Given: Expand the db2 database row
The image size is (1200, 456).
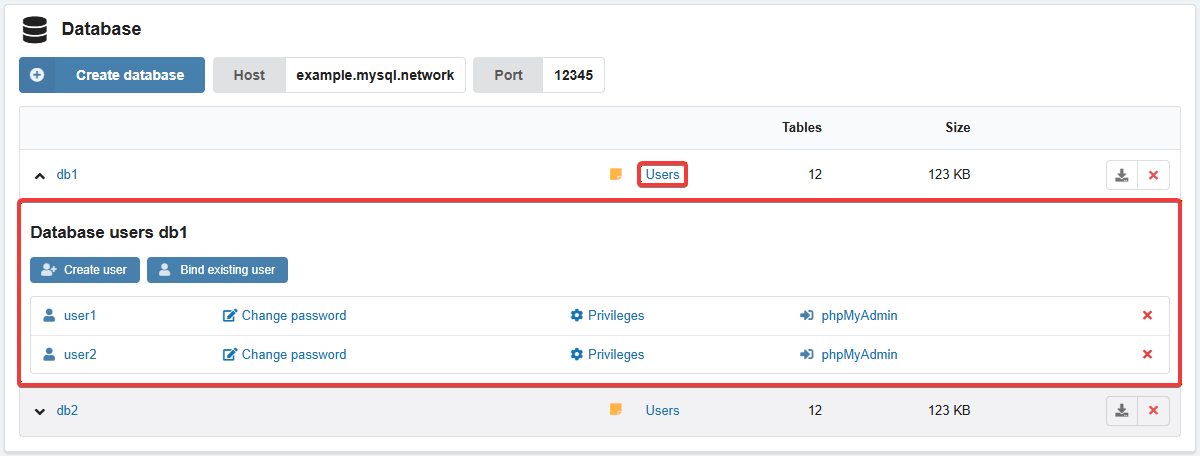Looking at the screenshot, I should [40, 411].
